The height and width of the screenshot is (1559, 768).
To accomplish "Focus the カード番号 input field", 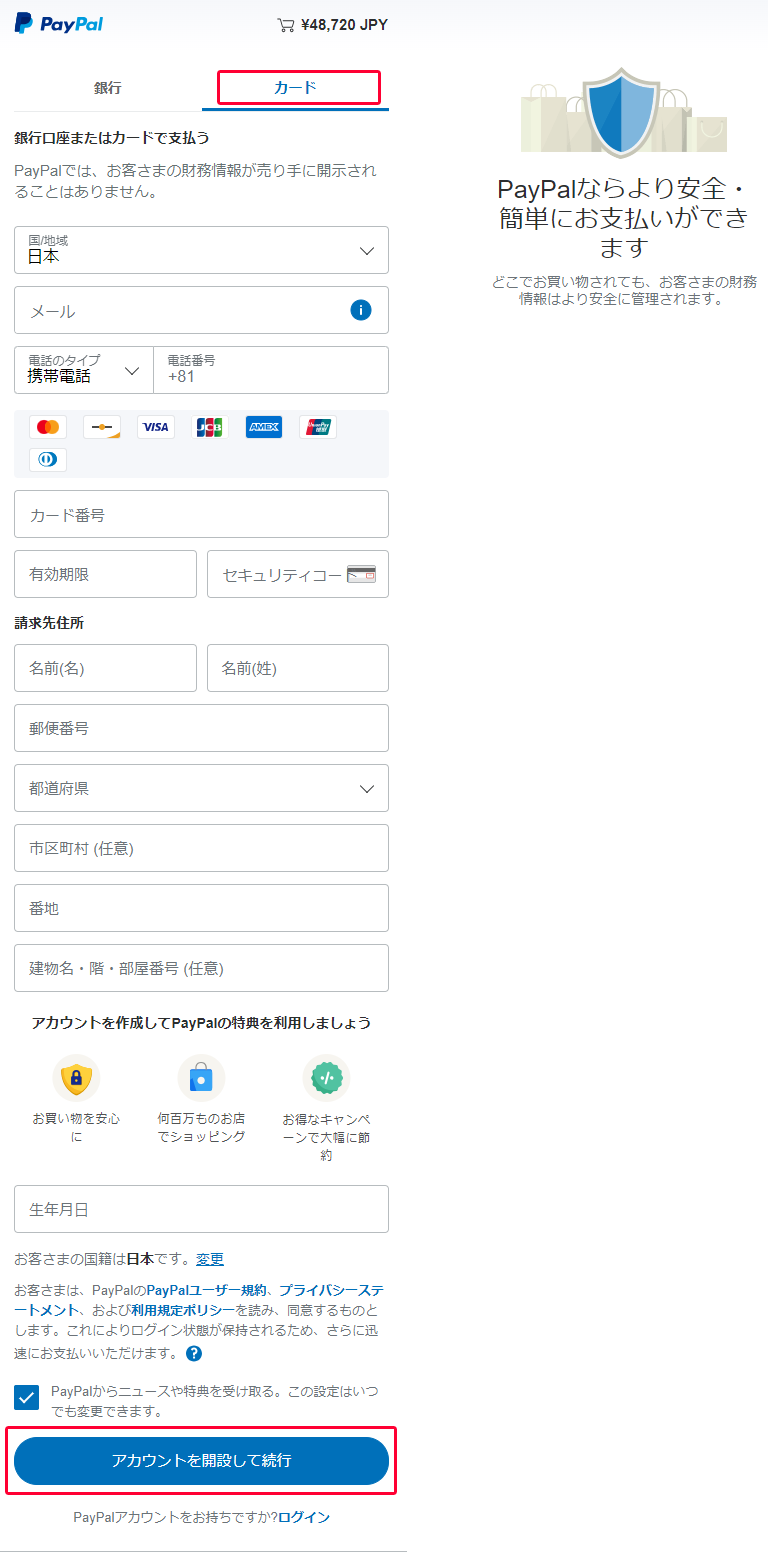I will pyautogui.click(x=201, y=514).
